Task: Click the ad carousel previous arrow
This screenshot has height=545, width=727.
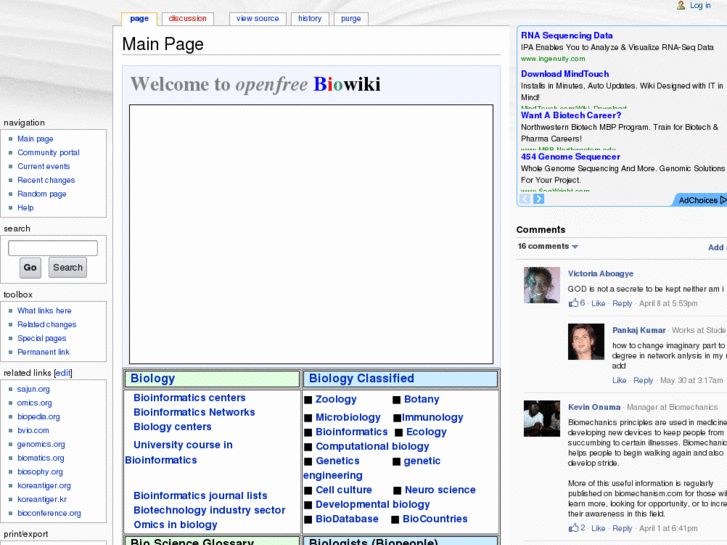Action: click(524, 199)
